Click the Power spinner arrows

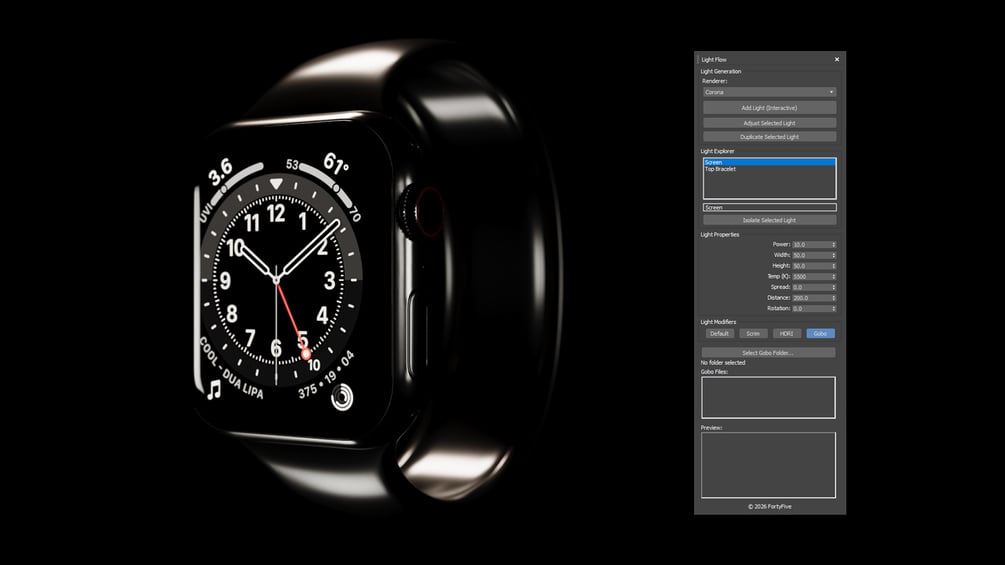click(x=834, y=245)
